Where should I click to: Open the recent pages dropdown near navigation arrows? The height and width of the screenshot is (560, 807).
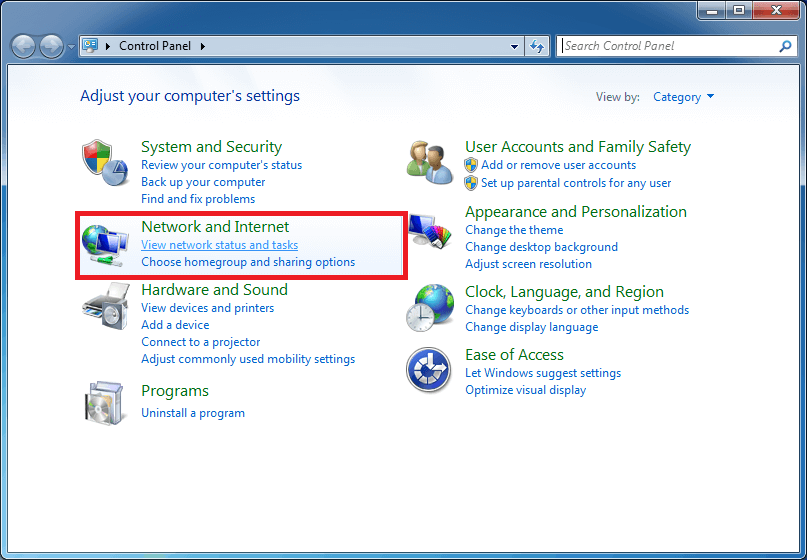point(71,47)
